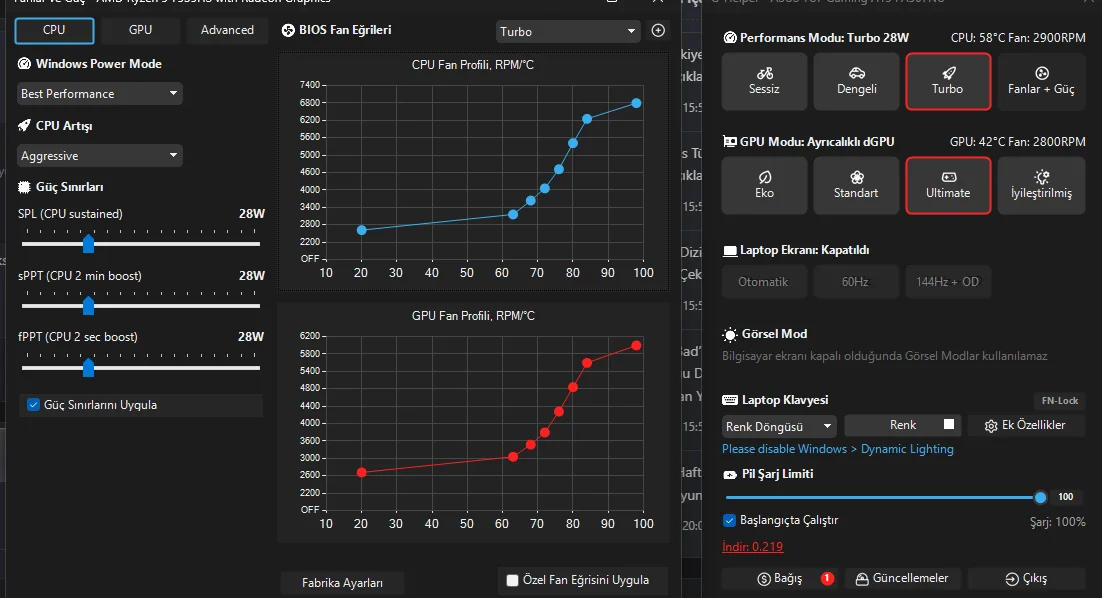
Task: Select the Ultimate GPU mode
Action: pos(948,186)
